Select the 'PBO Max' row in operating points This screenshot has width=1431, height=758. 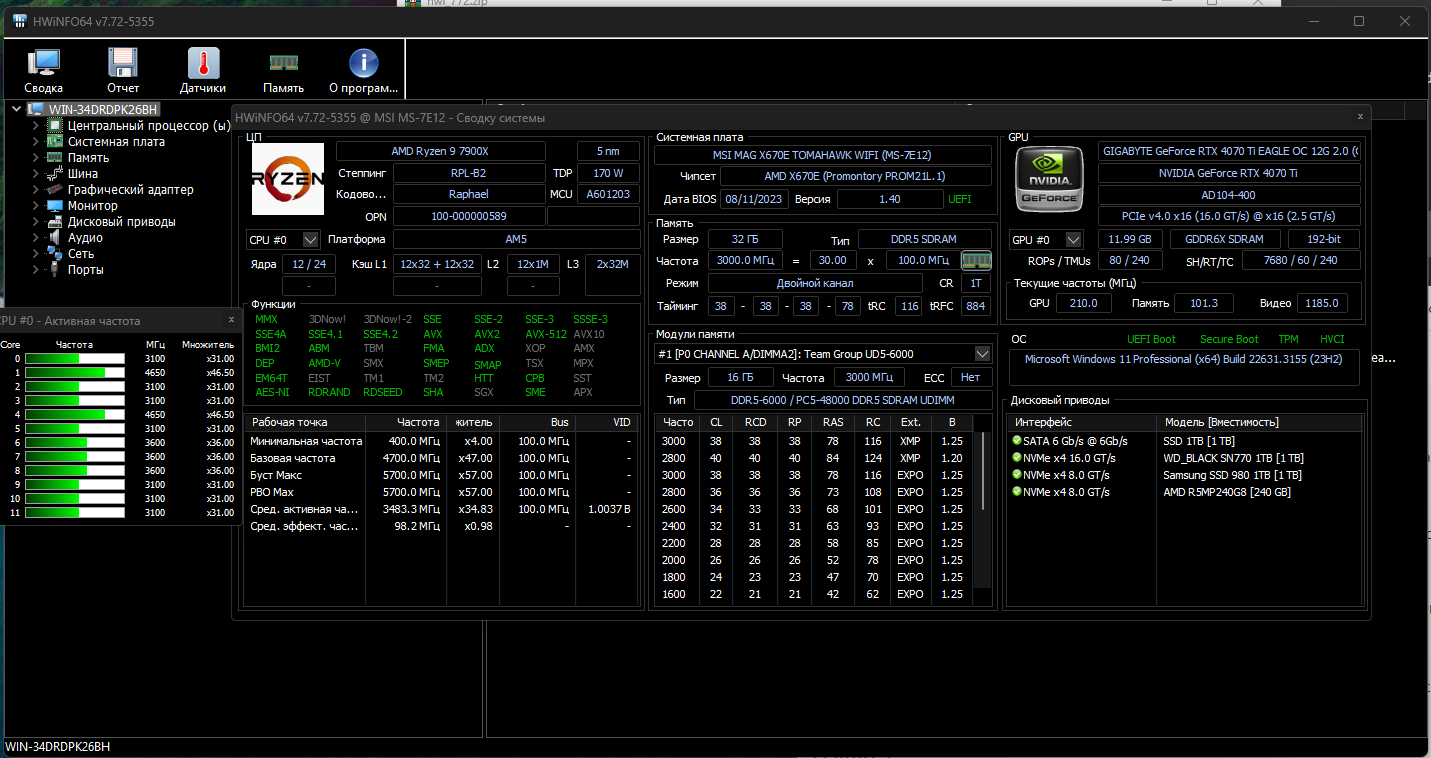pyautogui.click(x=441, y=492)
